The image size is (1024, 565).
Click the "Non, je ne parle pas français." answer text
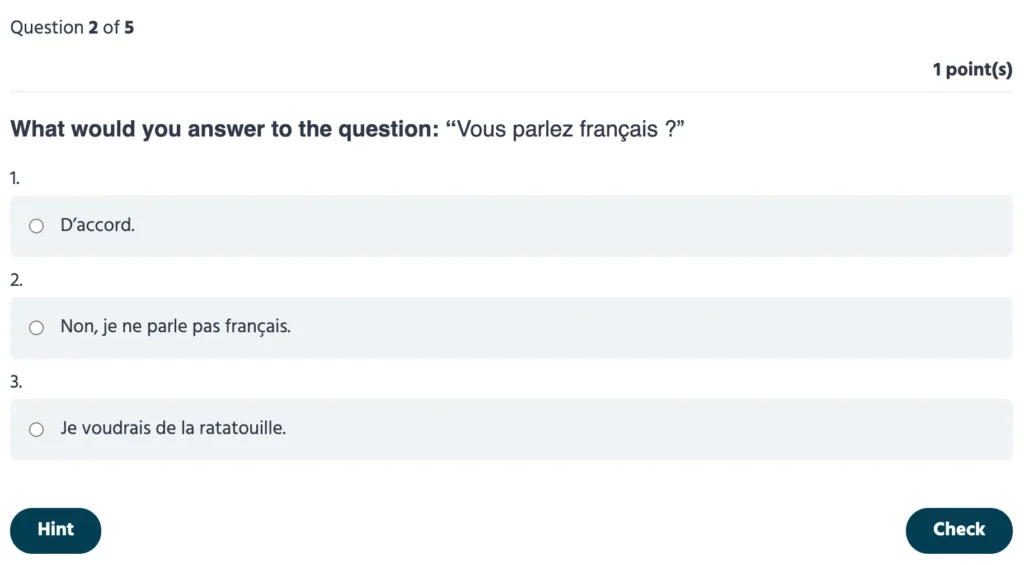point(175,327)
